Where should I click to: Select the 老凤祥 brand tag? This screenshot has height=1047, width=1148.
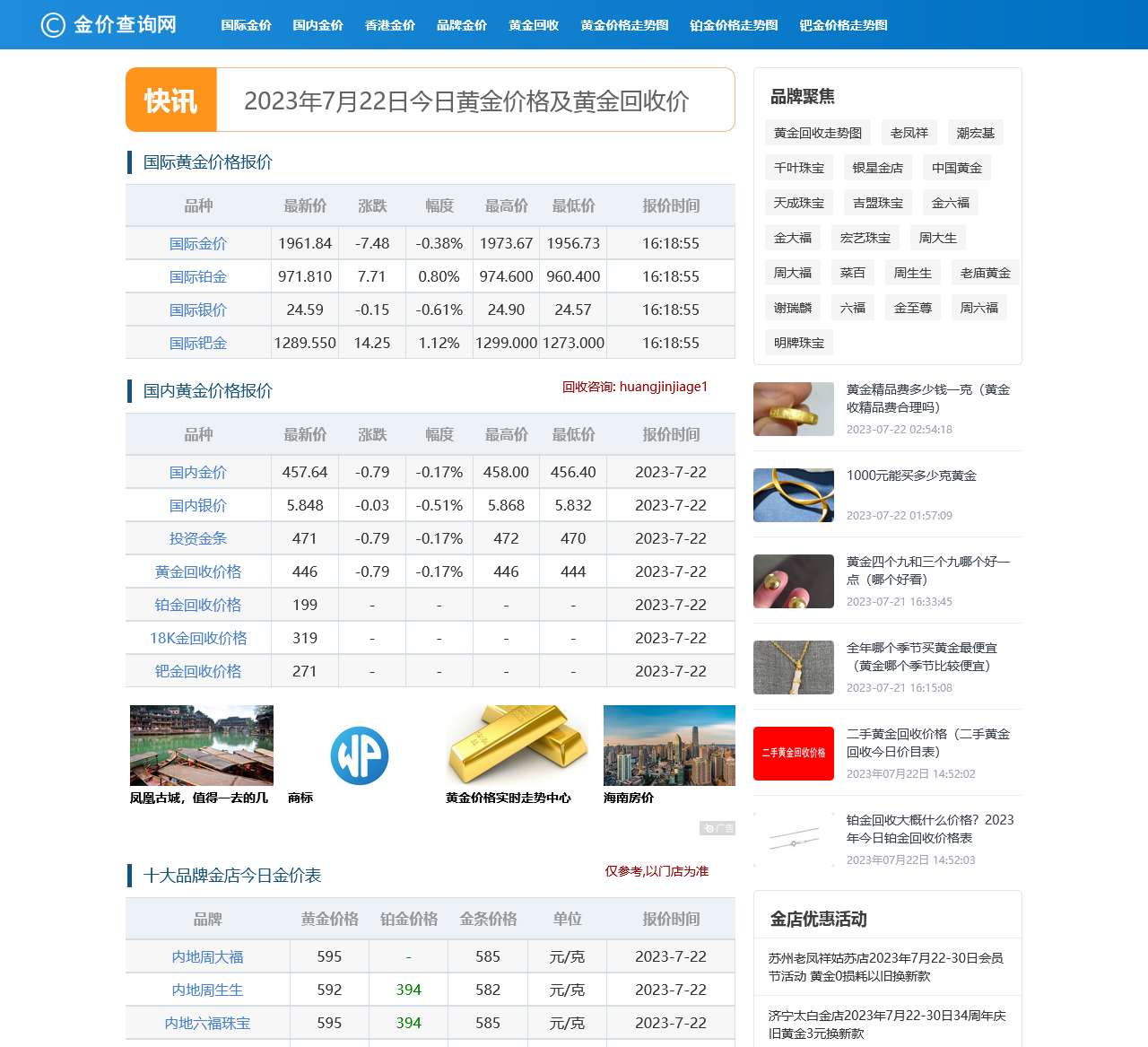point(909,133)
